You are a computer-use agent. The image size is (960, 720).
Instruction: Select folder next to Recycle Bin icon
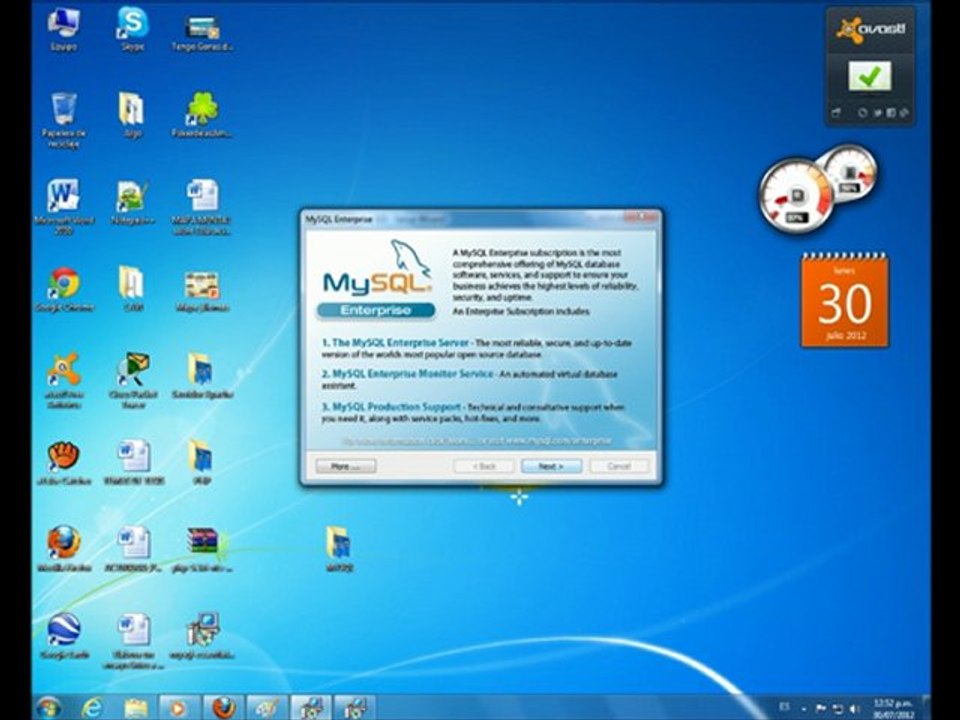pyautogui.click(x=132, y=115)
